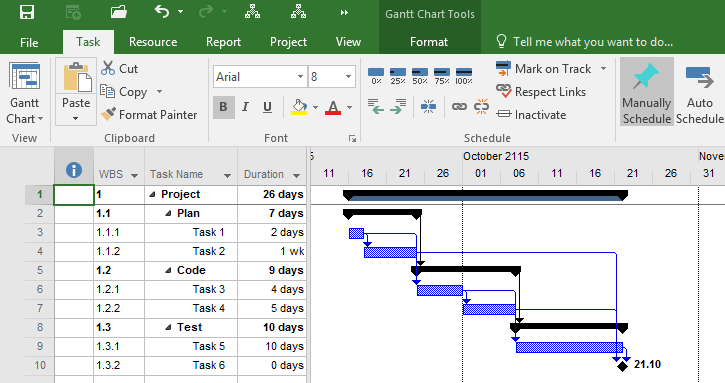The width and height of the screenshot is (725, 383).
Task: Open the Report tab
Action: click(223, 42)
